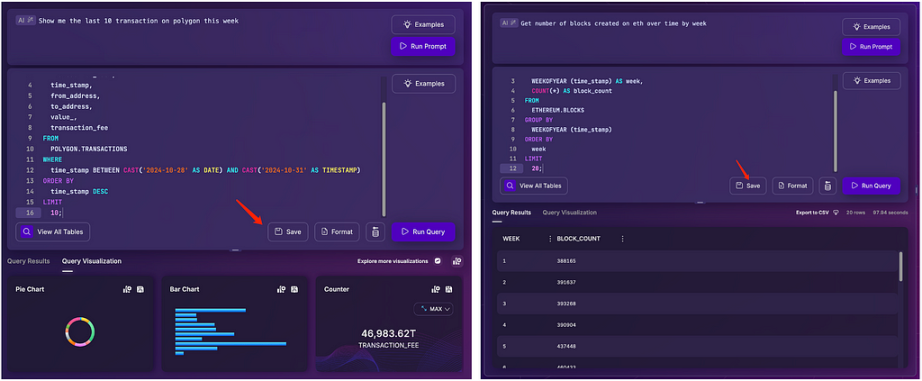Expand the MAX aggregation dropdown on Counter
This screenshot has width=922, height=381.
pyautogui.click(x=433, y=309)
